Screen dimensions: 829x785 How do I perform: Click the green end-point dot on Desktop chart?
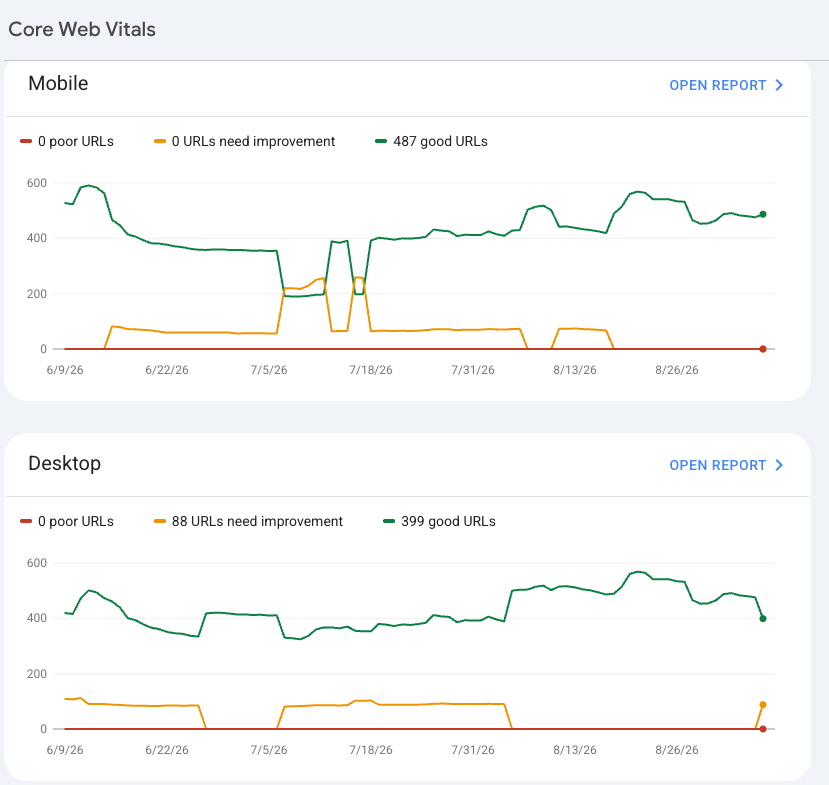click(763, 618)
